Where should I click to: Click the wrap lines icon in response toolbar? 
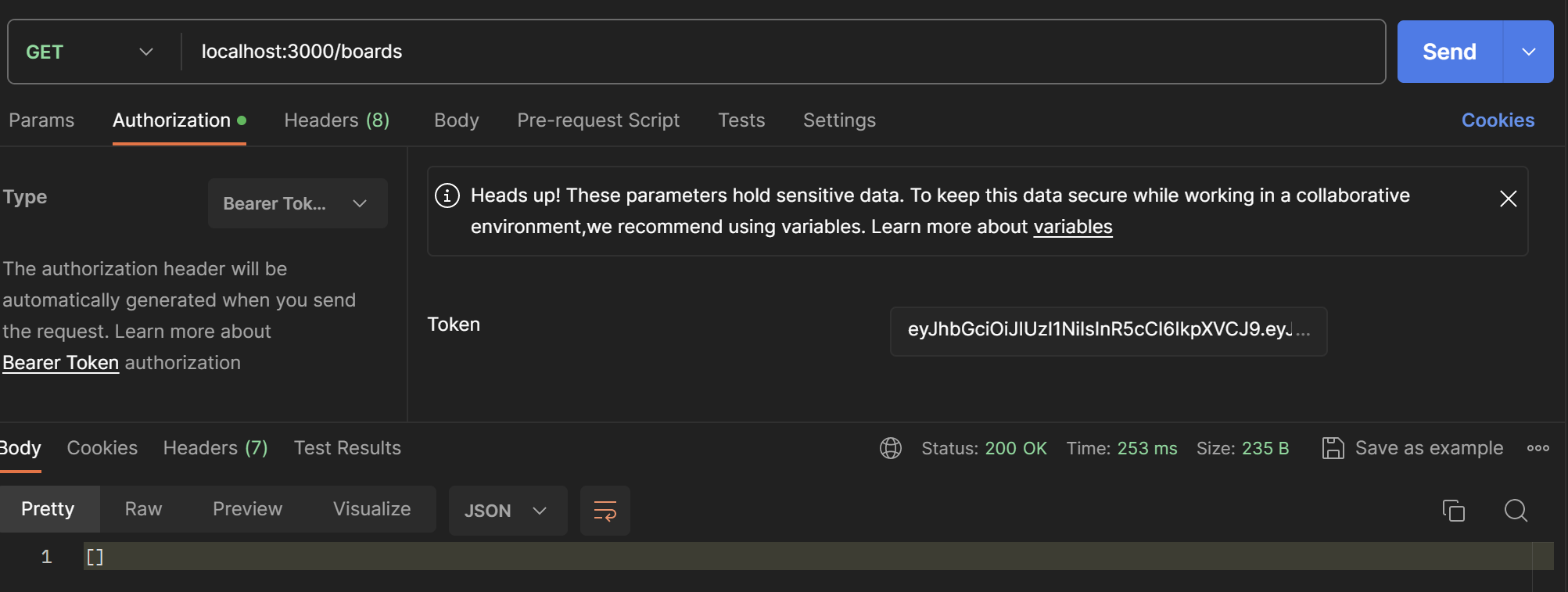point(605,511)
